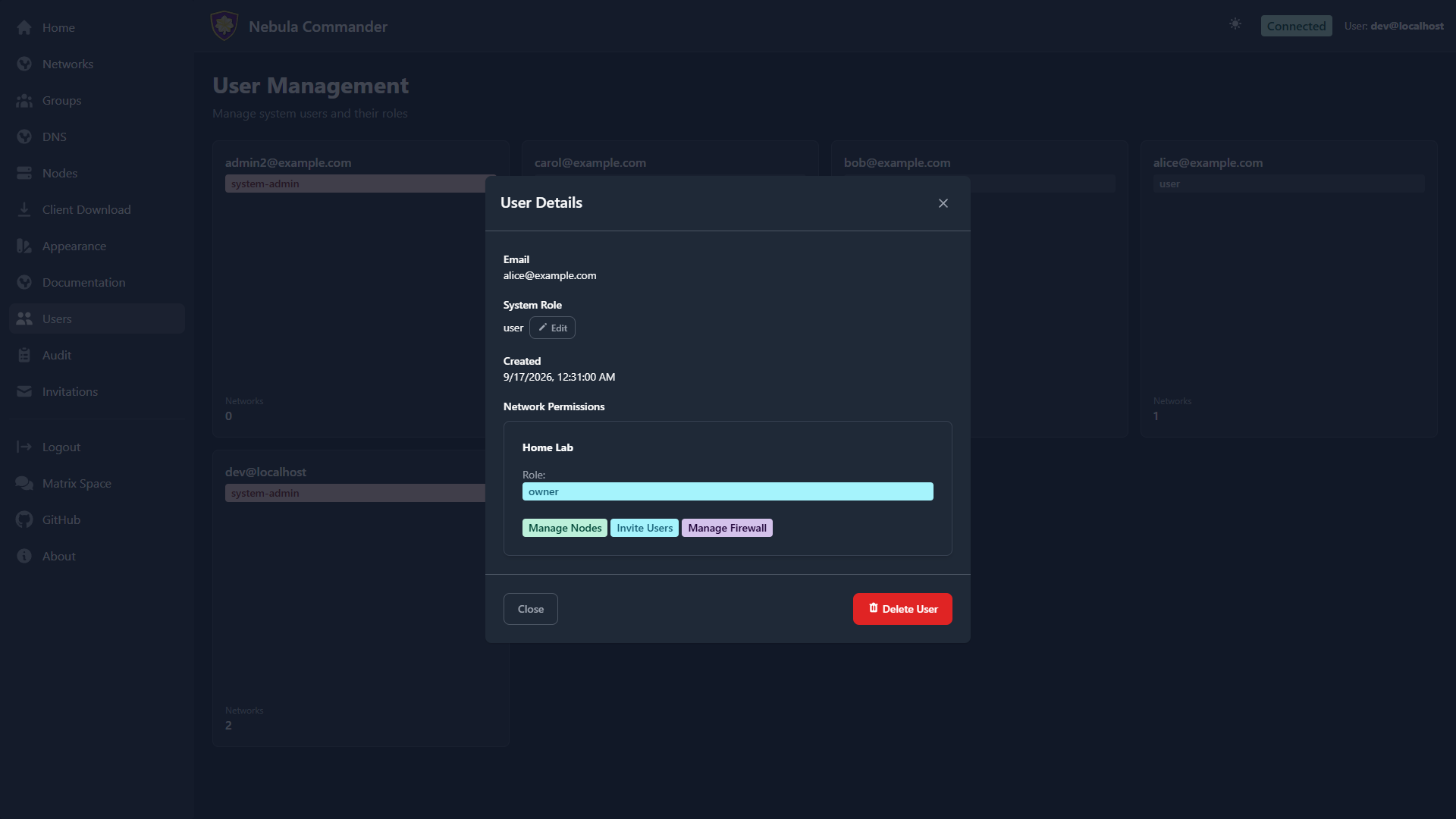
Task: Click the Network Permissions heading
Action: click(554, 406)
